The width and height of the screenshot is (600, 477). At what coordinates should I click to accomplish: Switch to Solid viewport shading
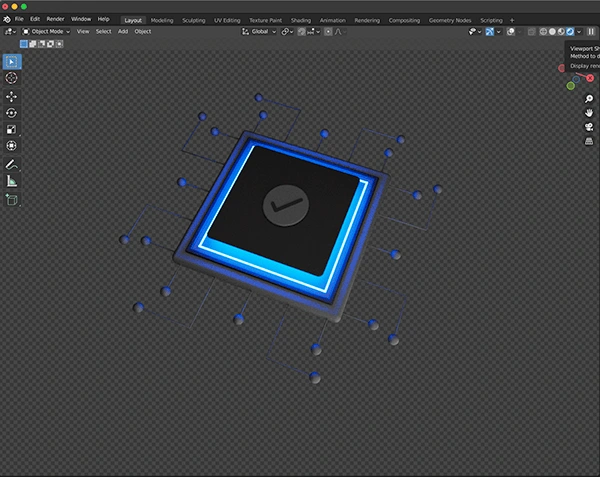point(552,31)
